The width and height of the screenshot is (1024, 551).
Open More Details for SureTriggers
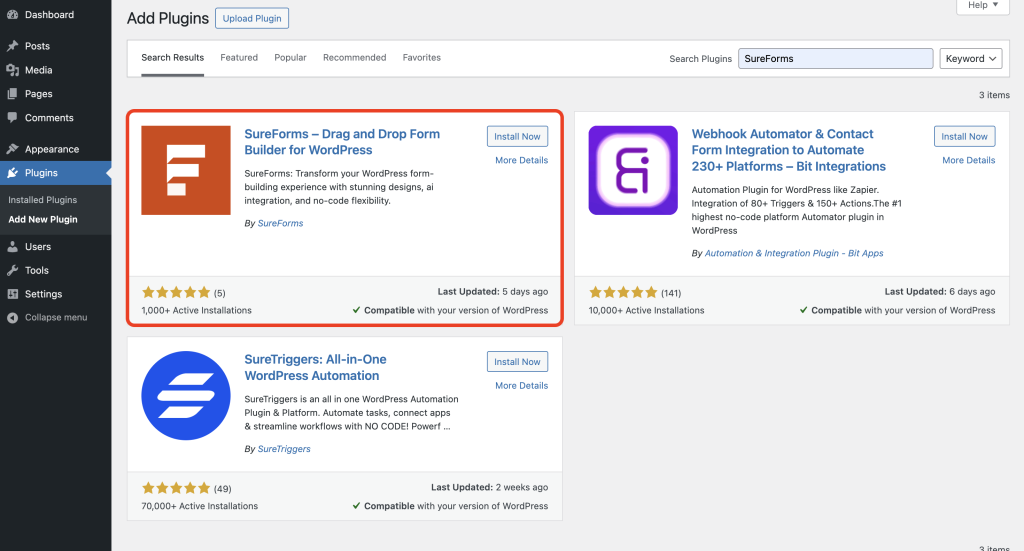521,385
